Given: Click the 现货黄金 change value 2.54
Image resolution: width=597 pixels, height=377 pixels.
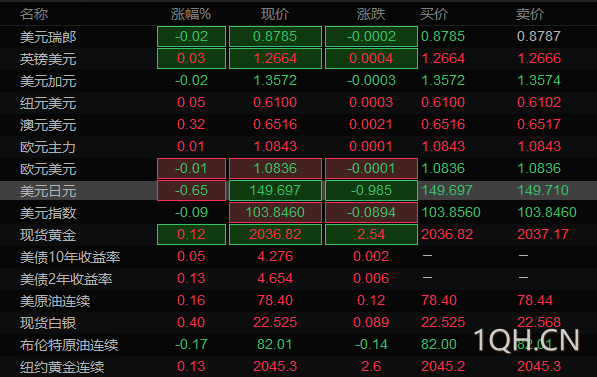Looking at the screenshot, I should click(x=371, y=234).
